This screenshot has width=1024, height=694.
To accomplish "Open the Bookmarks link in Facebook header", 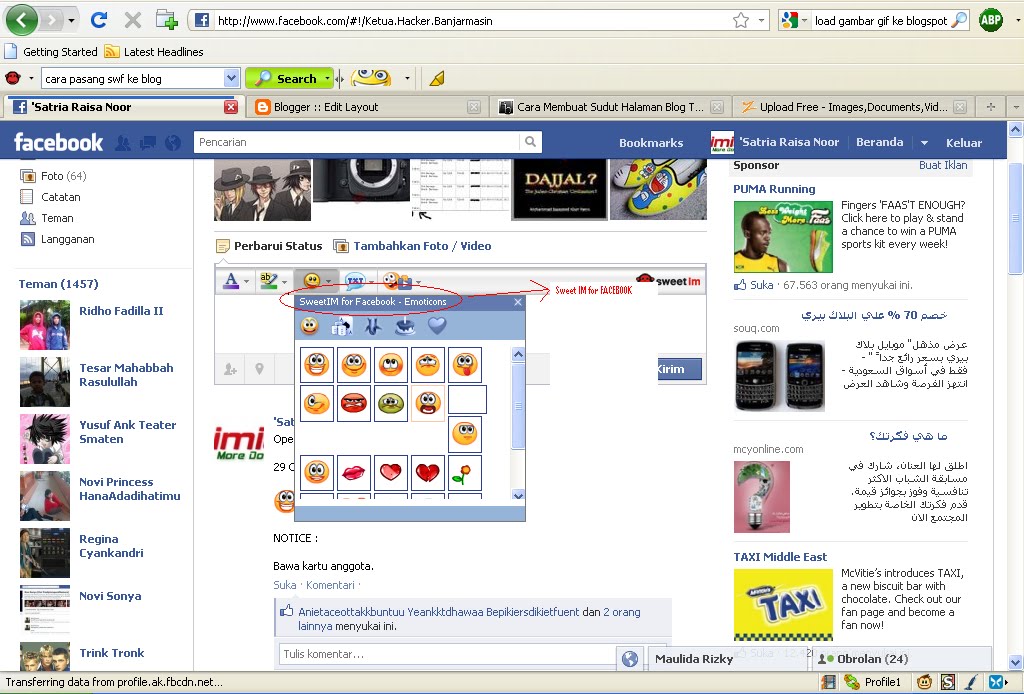I will point(650,143).
